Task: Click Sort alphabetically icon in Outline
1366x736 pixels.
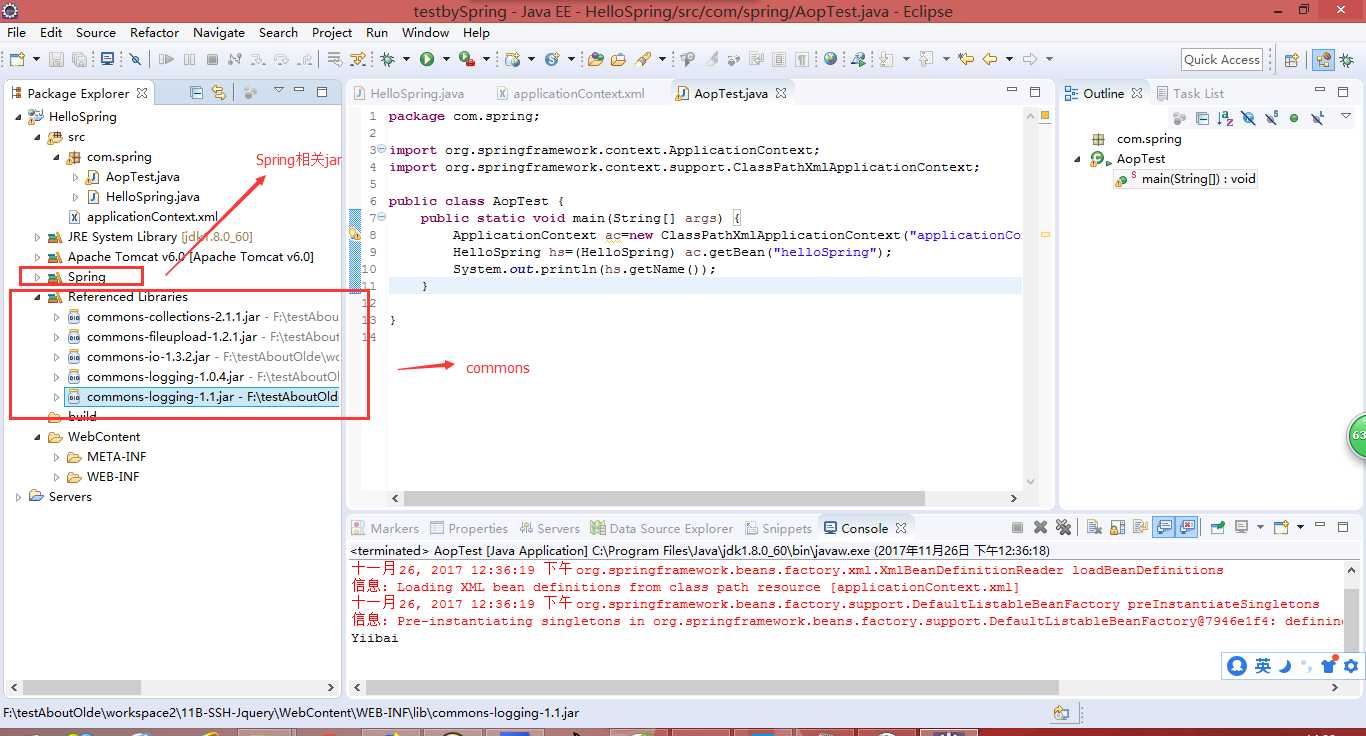Action: tap(1225, 118)
